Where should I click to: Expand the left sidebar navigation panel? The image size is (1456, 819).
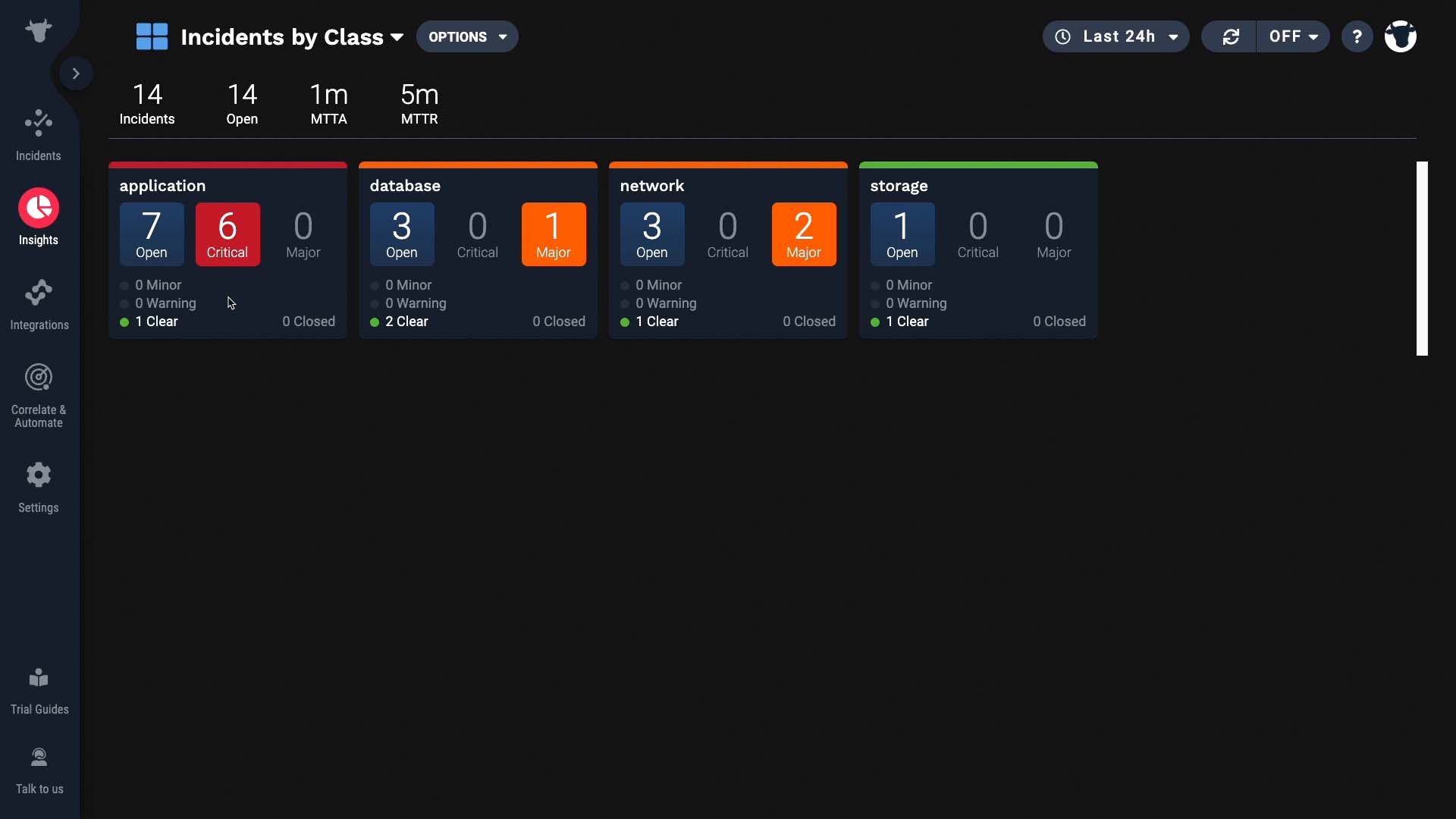click(76, 73)
